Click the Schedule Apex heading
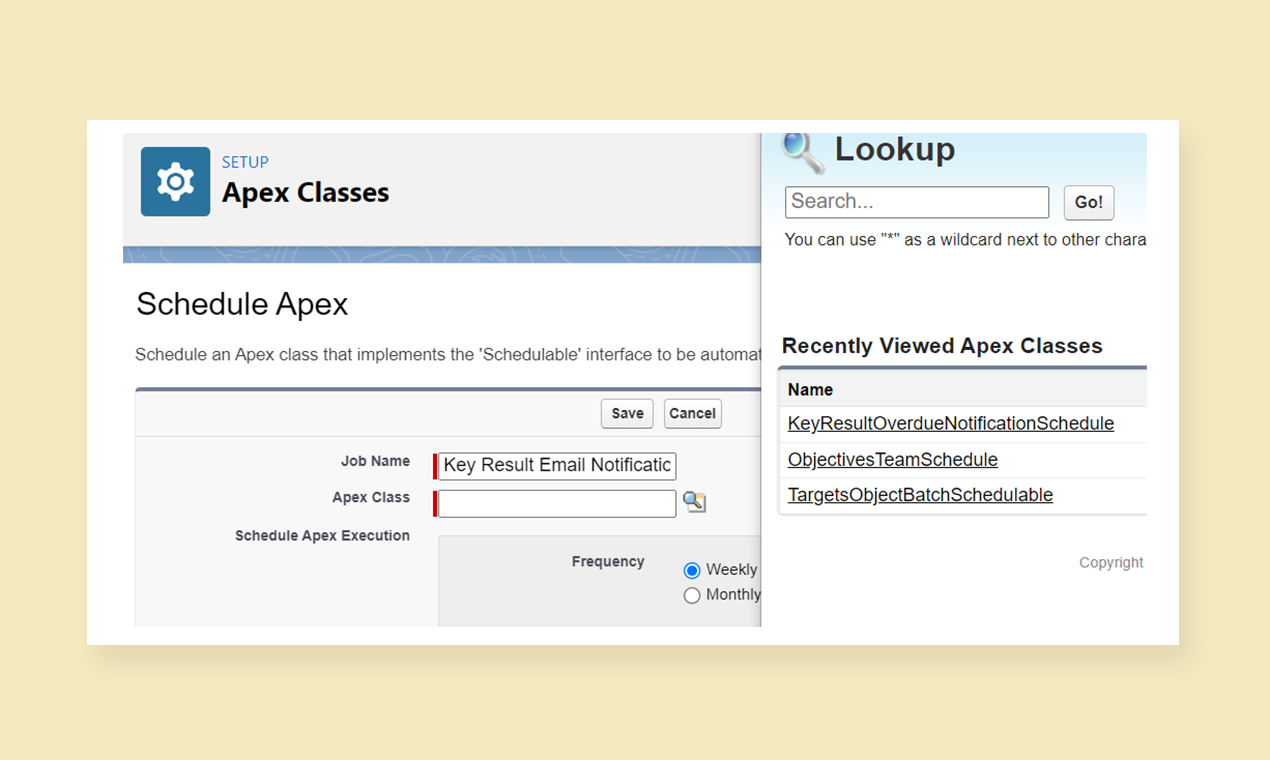1270x760 pixels. click(x=241, y=304)
